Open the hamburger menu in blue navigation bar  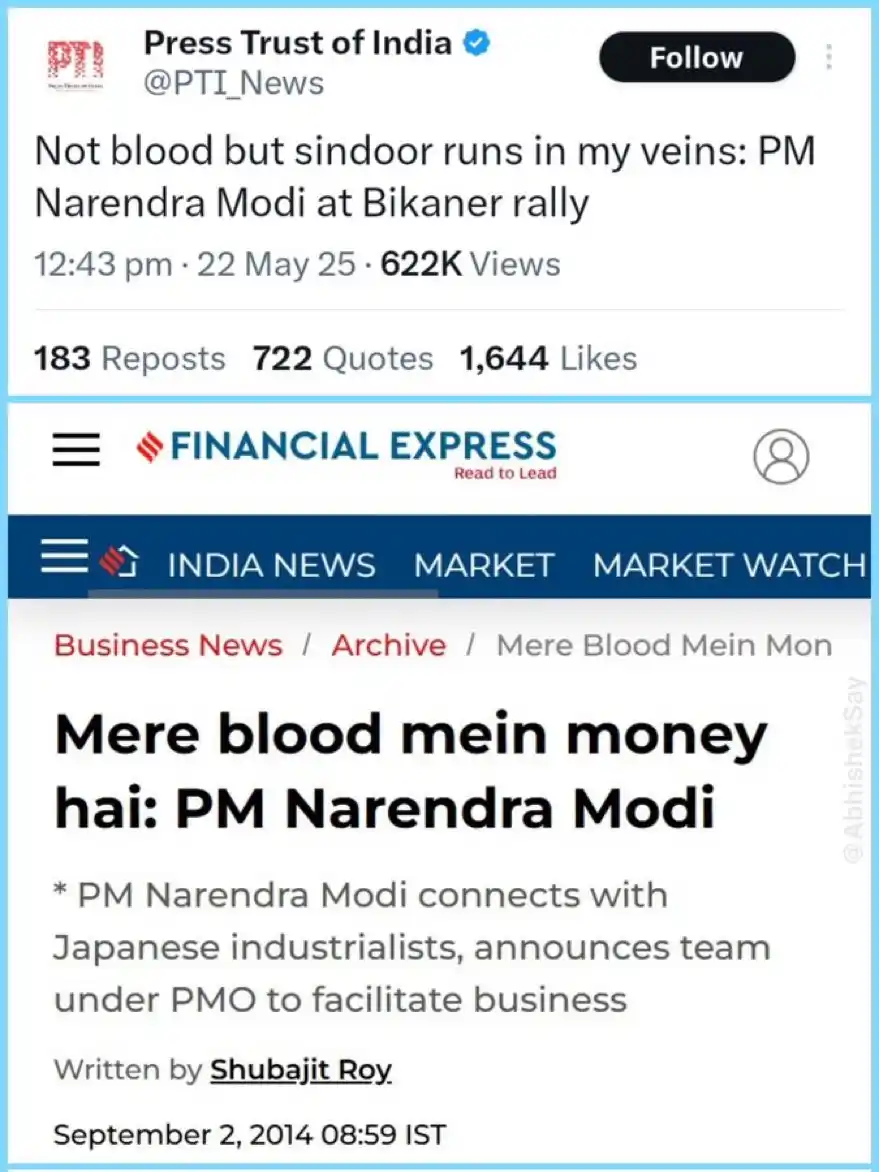point(64,556)
